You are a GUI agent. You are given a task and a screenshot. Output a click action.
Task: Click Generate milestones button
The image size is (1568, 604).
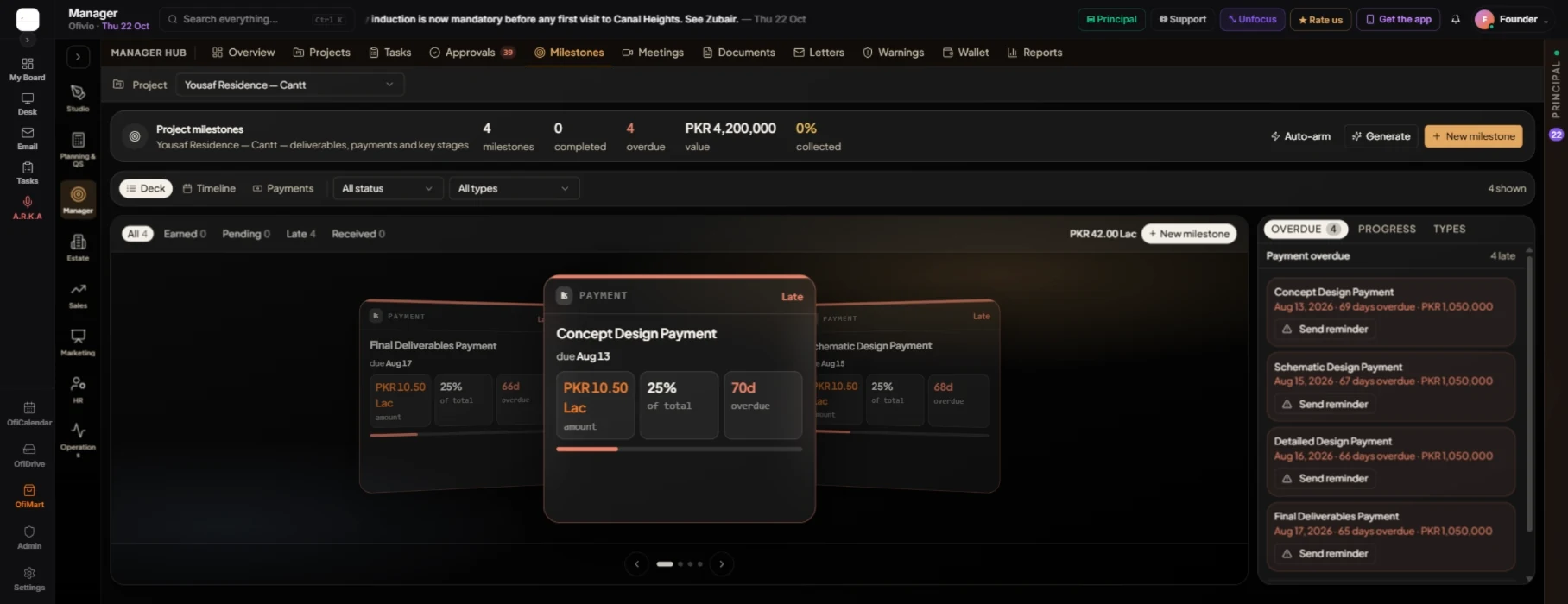click(1381, 136)
